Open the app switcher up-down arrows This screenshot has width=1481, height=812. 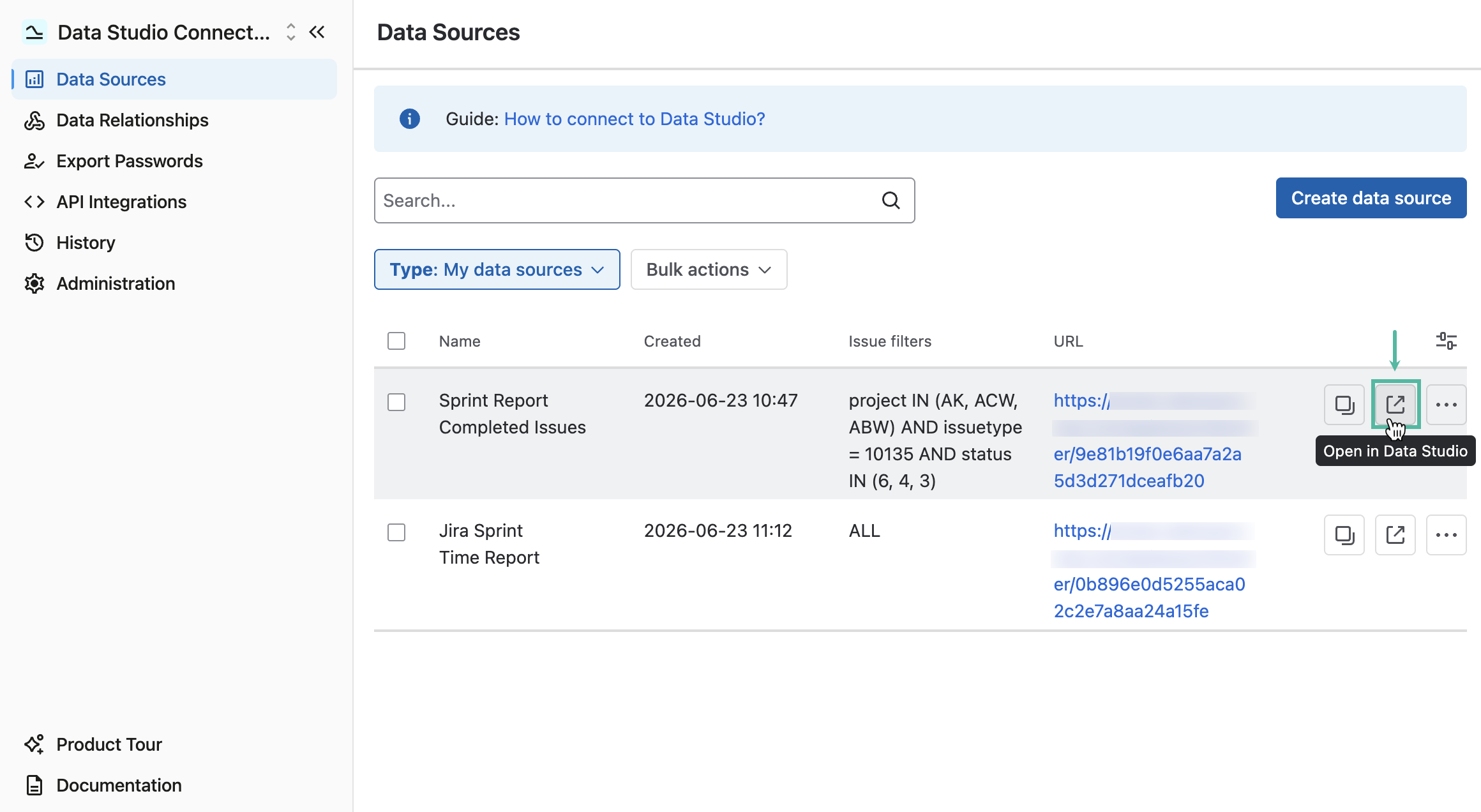click(290, 32)
